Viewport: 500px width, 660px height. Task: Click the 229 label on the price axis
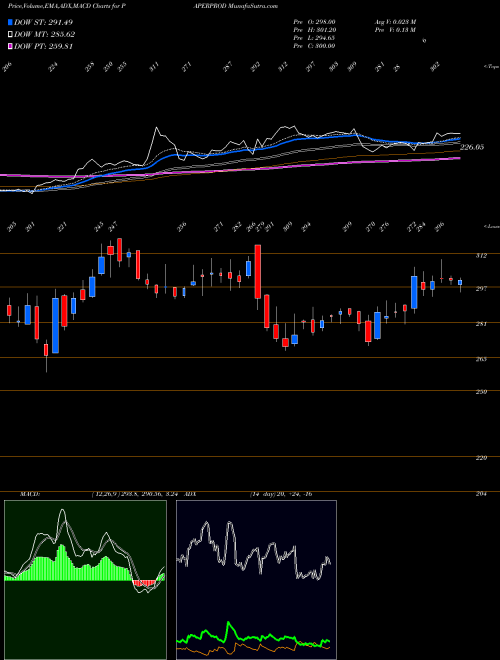tap(481, 458)
